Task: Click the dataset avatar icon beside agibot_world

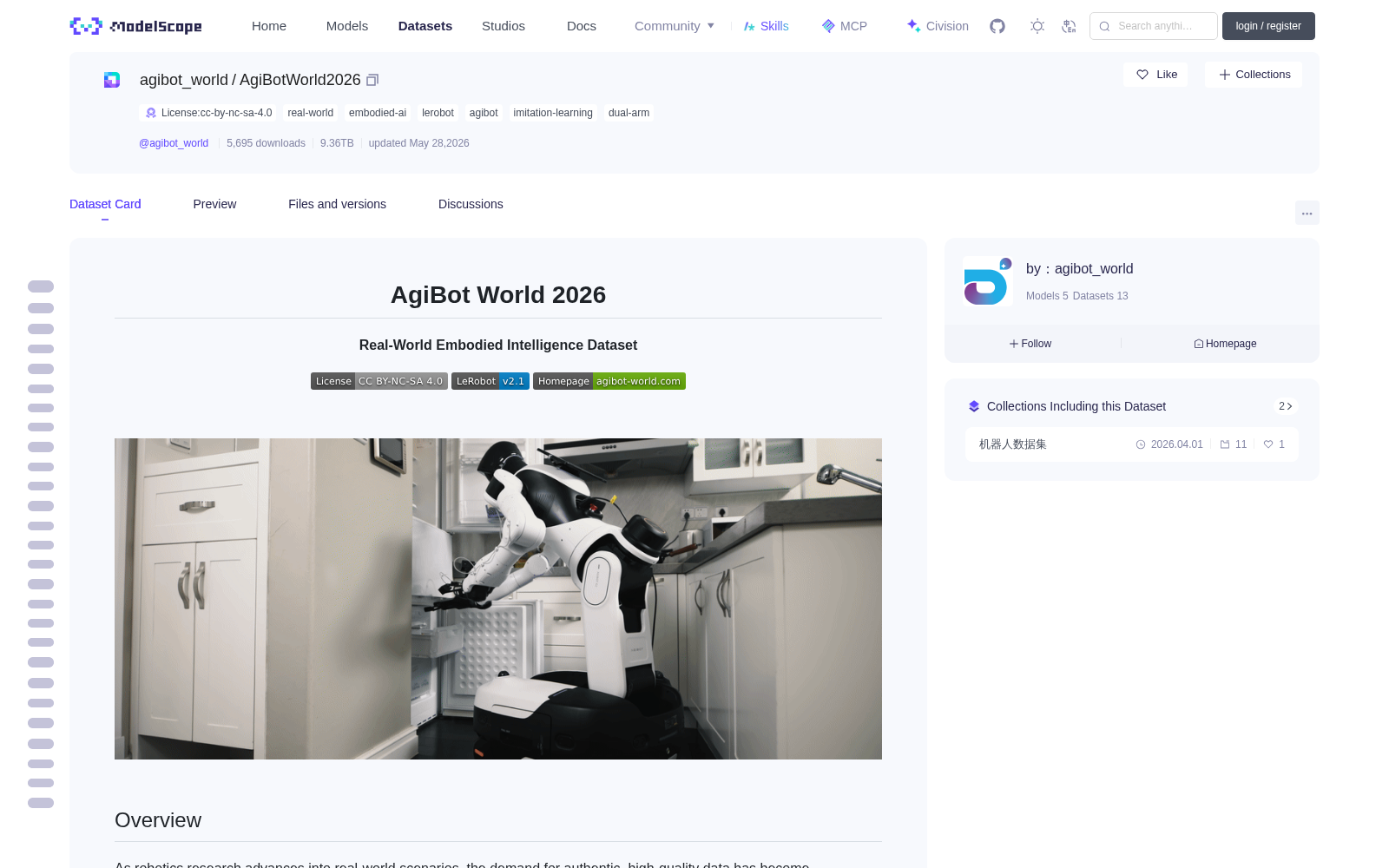Action: (112, 80)
